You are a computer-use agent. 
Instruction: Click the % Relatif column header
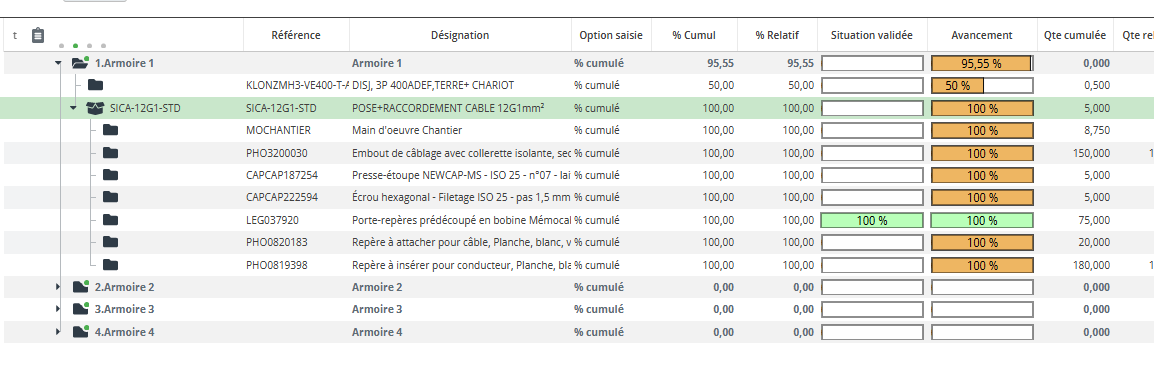coord(777,35)
